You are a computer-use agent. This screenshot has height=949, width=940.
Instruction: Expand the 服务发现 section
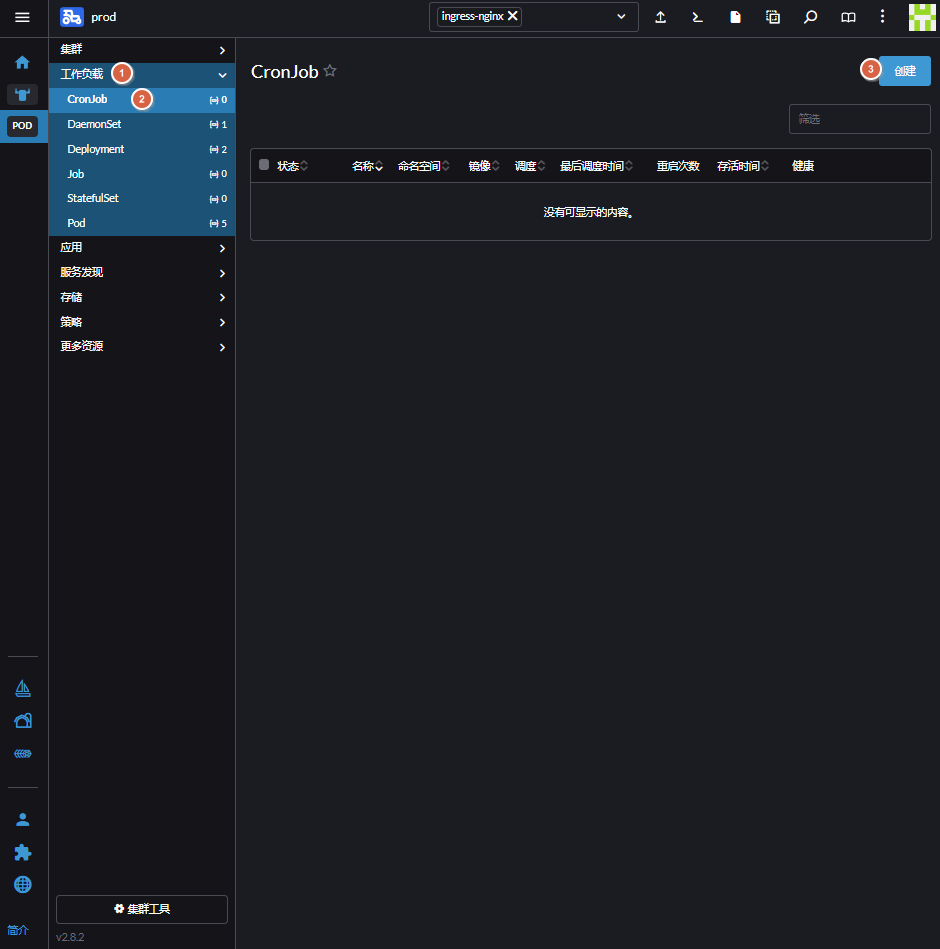[x=142, y=272]
